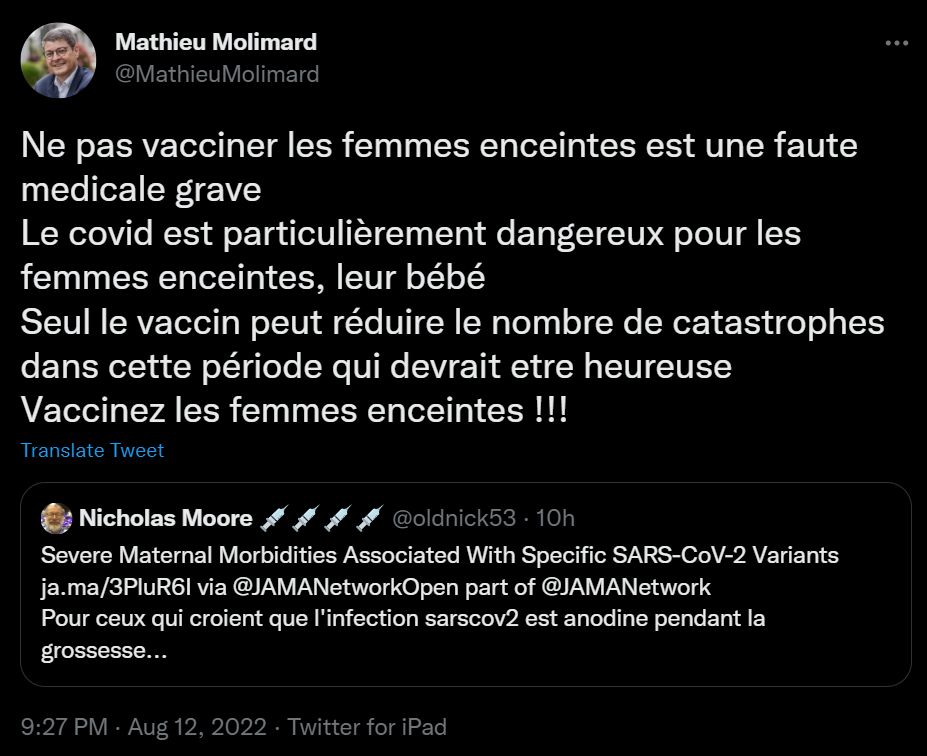Open the Twitter for iPad source link

pyautogui.click(x=367, y=727)
